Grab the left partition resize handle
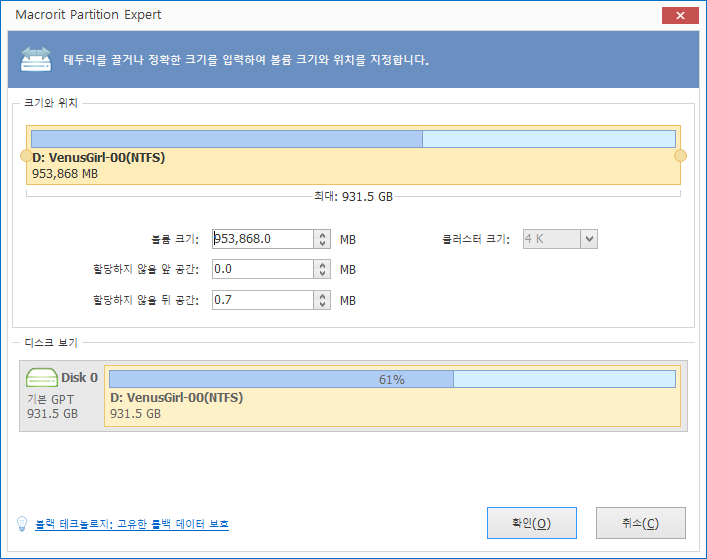Image resolution: width=707 pixels, height=559 pixels. [x=26, y=156]
